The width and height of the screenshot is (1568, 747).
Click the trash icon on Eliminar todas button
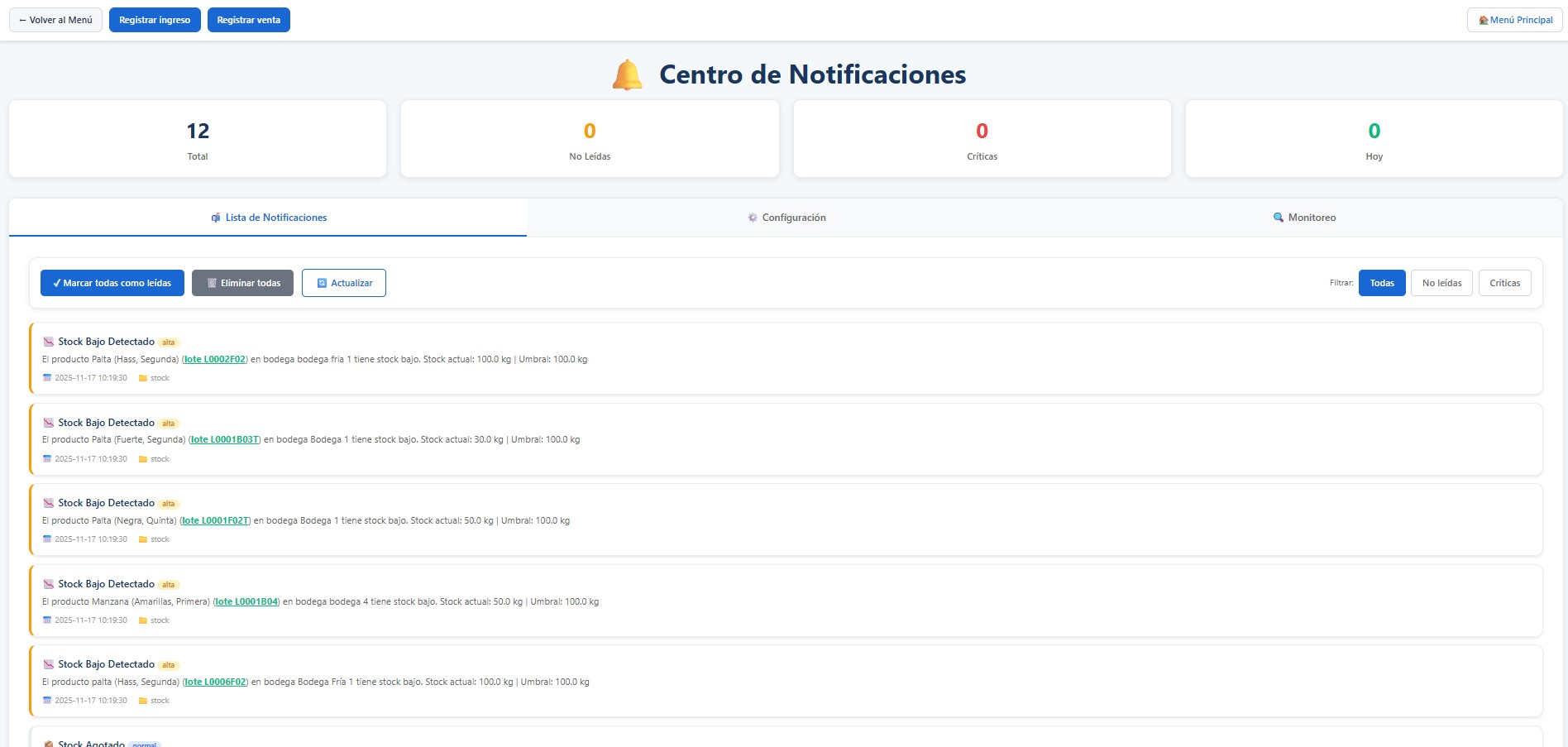tap(212, 282)
